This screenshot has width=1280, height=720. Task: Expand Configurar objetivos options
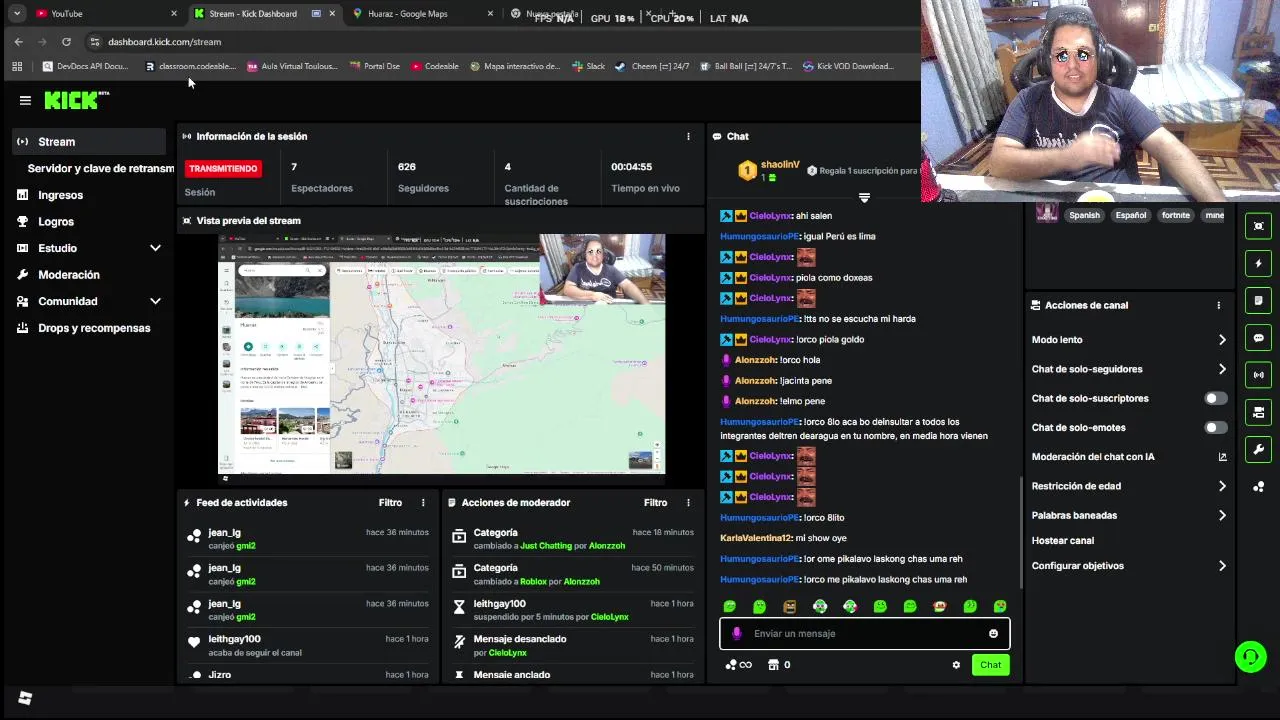(x=1222, y=566)
